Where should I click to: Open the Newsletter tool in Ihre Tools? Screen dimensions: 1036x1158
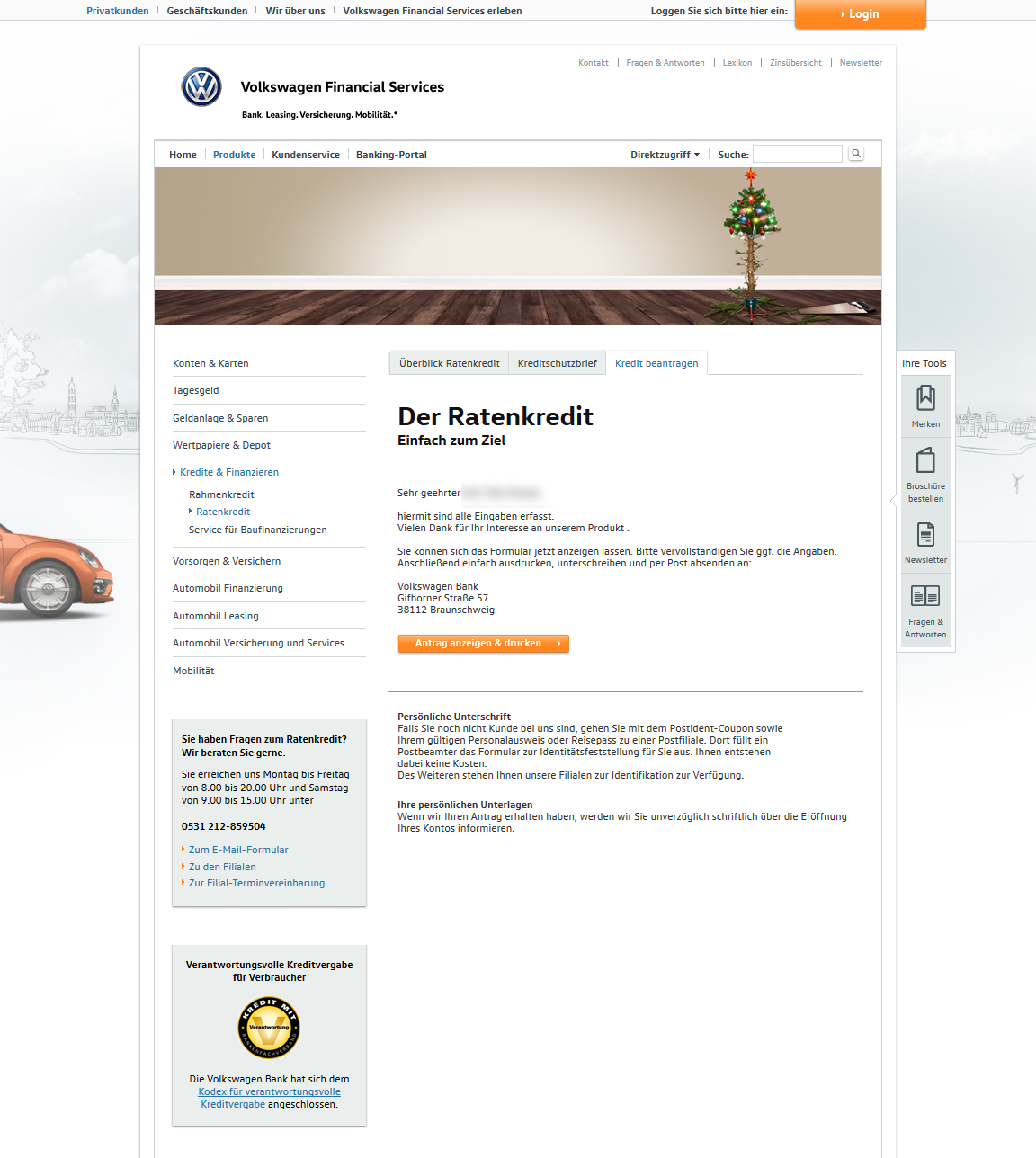925,543
